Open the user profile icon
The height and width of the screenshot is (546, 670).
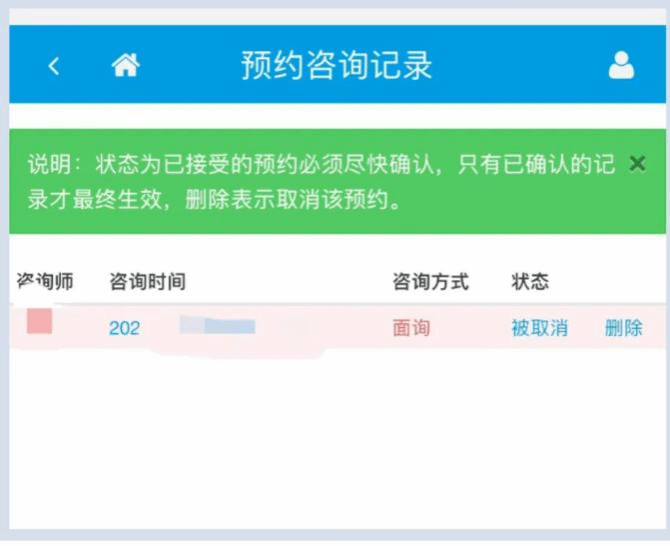pos(621,66)
